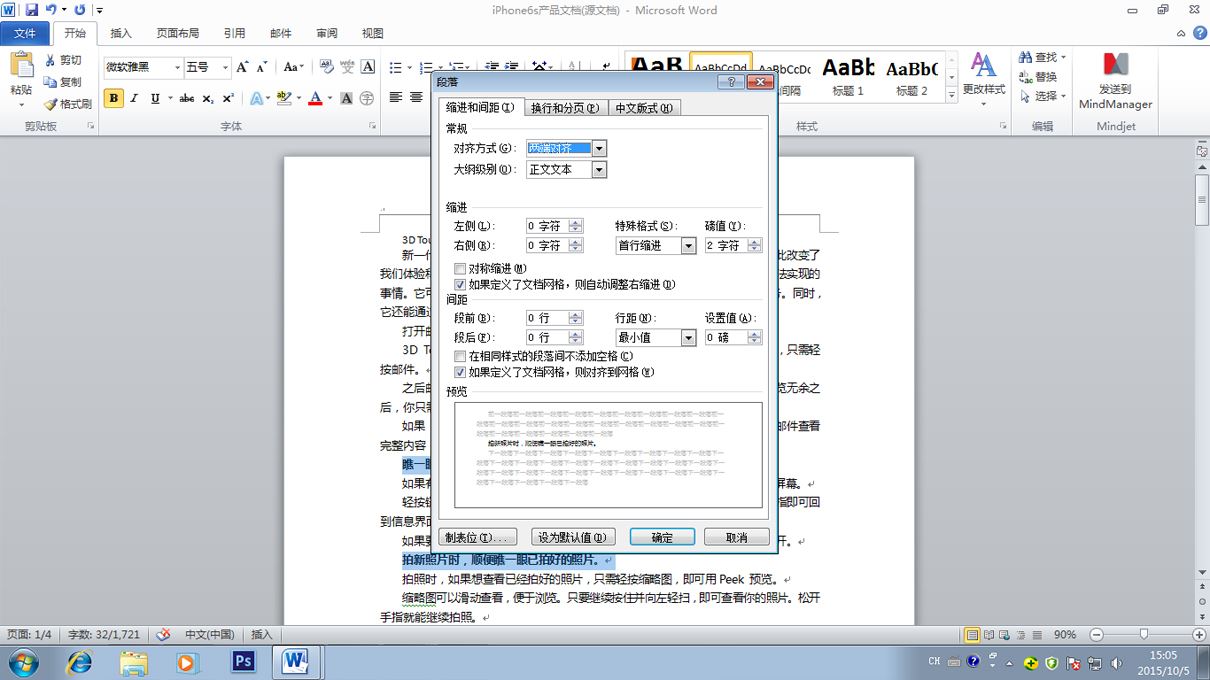
Task: Open the 文件 (File) tab
Action: click(24, 33)
